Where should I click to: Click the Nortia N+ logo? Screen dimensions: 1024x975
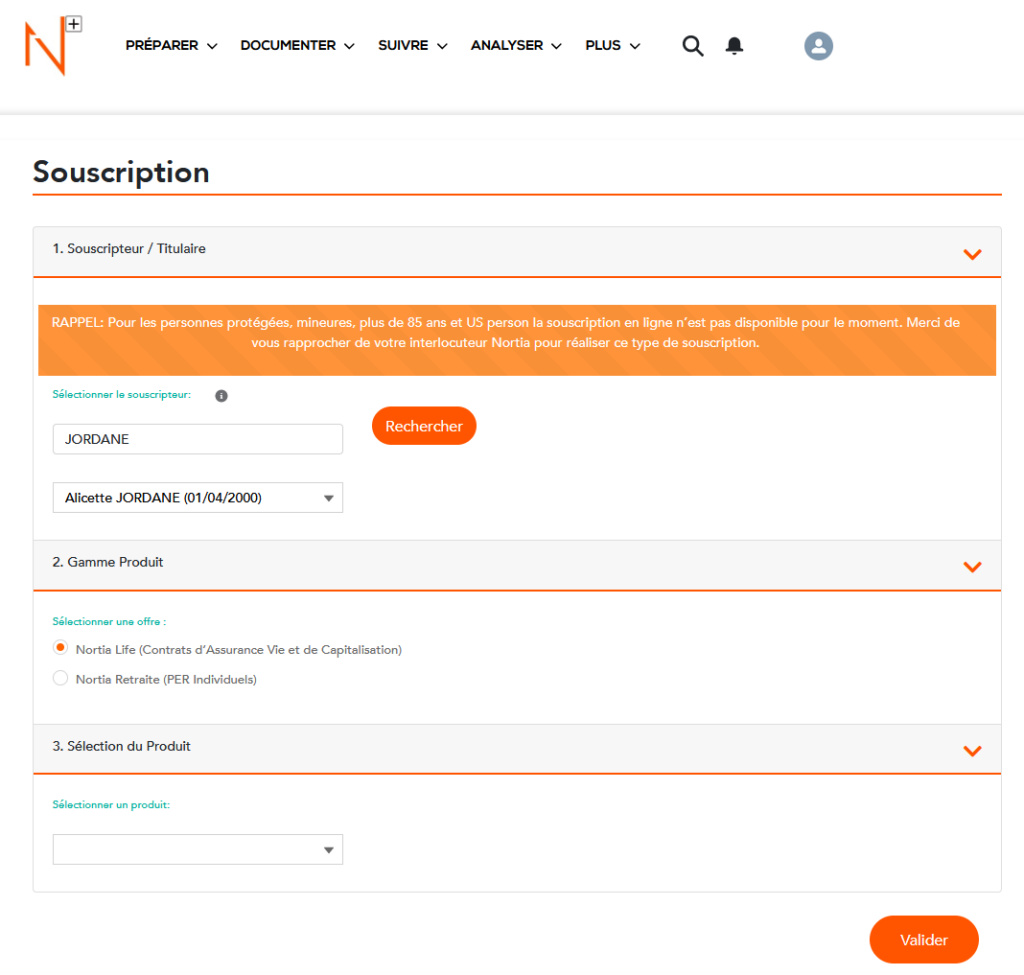[52, 45]
